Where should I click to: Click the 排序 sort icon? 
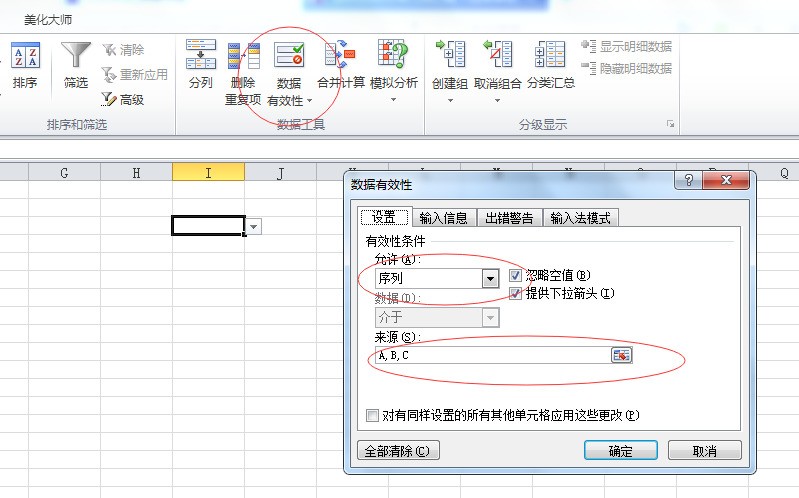click(x=25, y=55)
